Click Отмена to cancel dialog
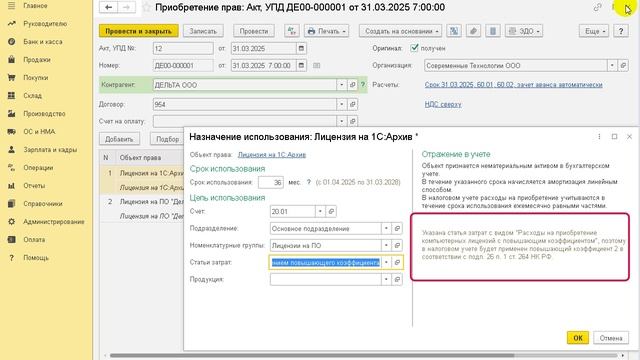The width and height of the screenshot is (640, 360). [611, 338]
